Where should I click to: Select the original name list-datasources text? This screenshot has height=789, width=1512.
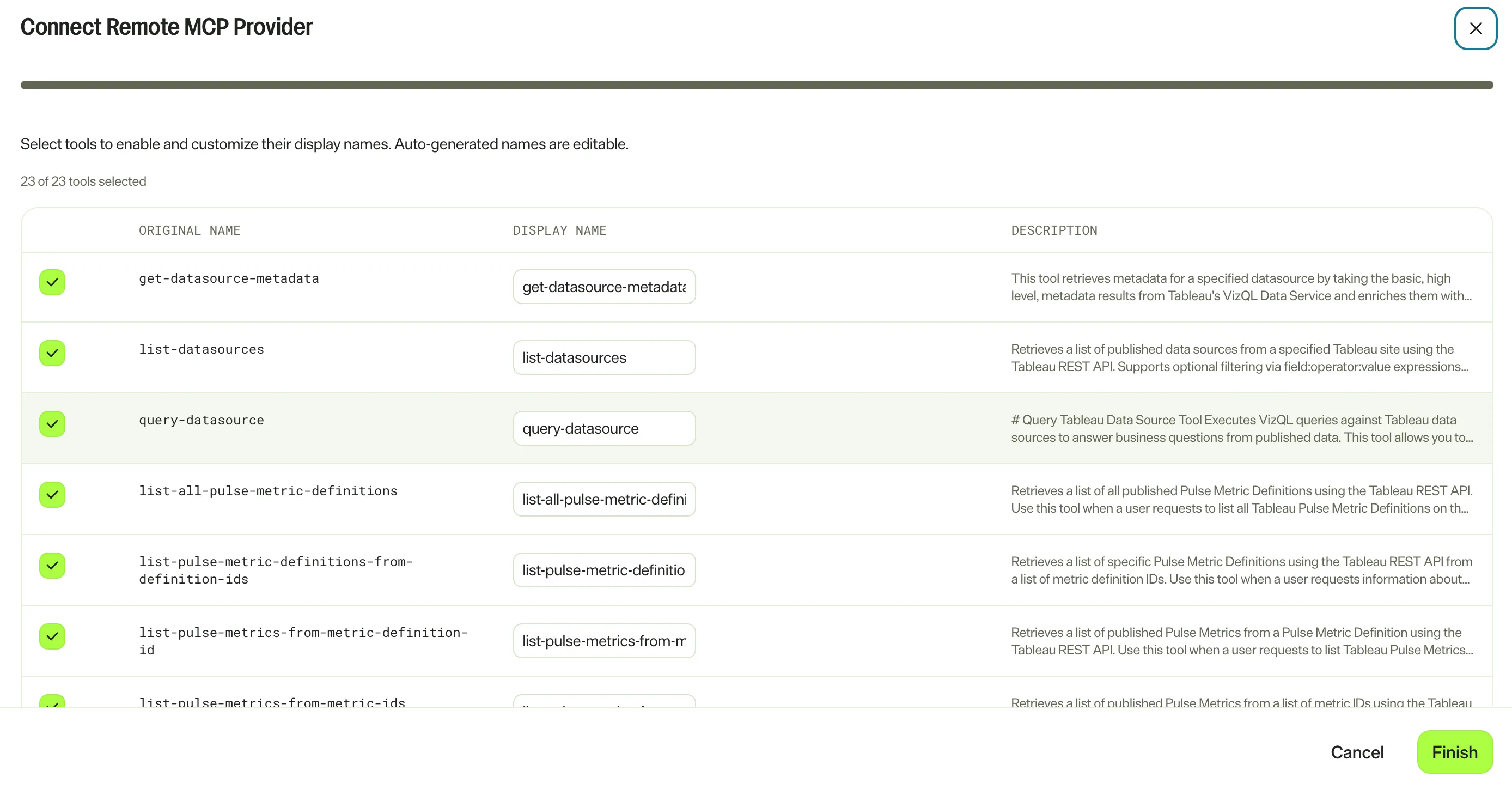point(202,350)
